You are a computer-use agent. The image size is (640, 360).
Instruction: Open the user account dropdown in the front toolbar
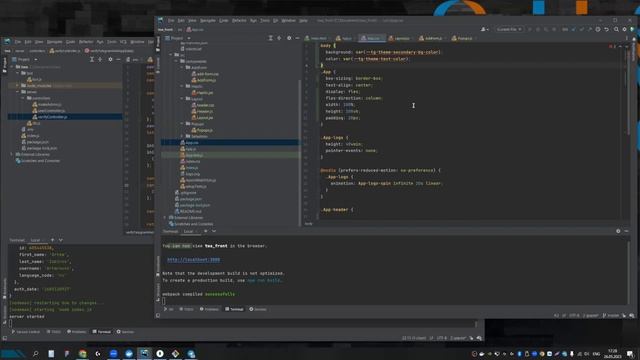484,29
